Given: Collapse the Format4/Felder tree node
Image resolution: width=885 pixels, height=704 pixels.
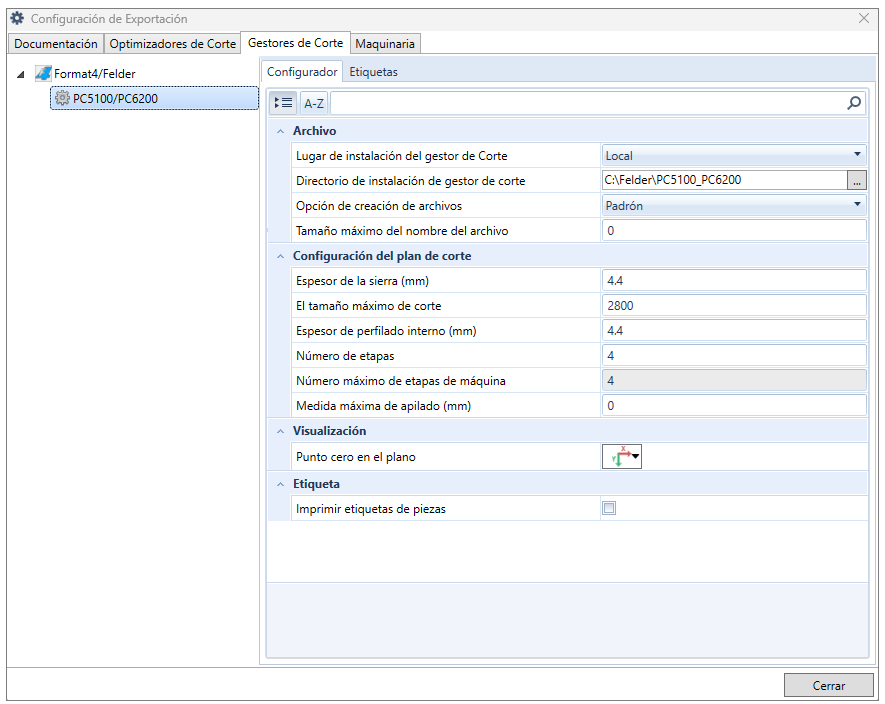Looking at the screenshot, I should point(21,74).
